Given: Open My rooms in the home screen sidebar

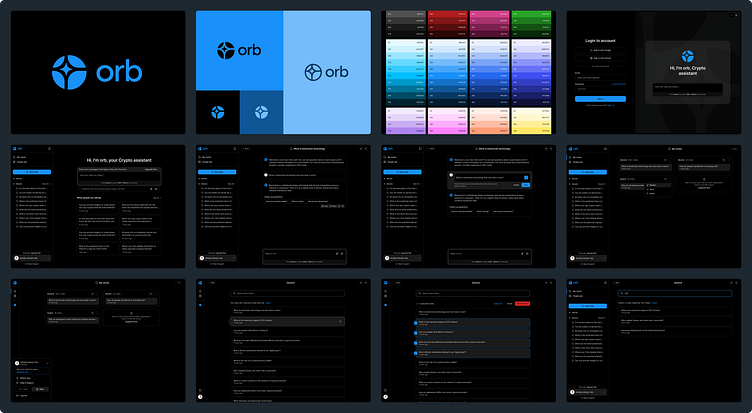Looking at the screenshot, I should (20, 157).
